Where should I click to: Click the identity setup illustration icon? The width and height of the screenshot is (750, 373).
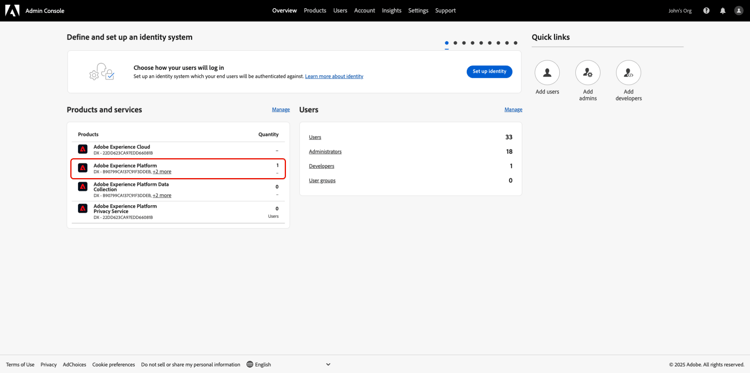coord(102,72)
